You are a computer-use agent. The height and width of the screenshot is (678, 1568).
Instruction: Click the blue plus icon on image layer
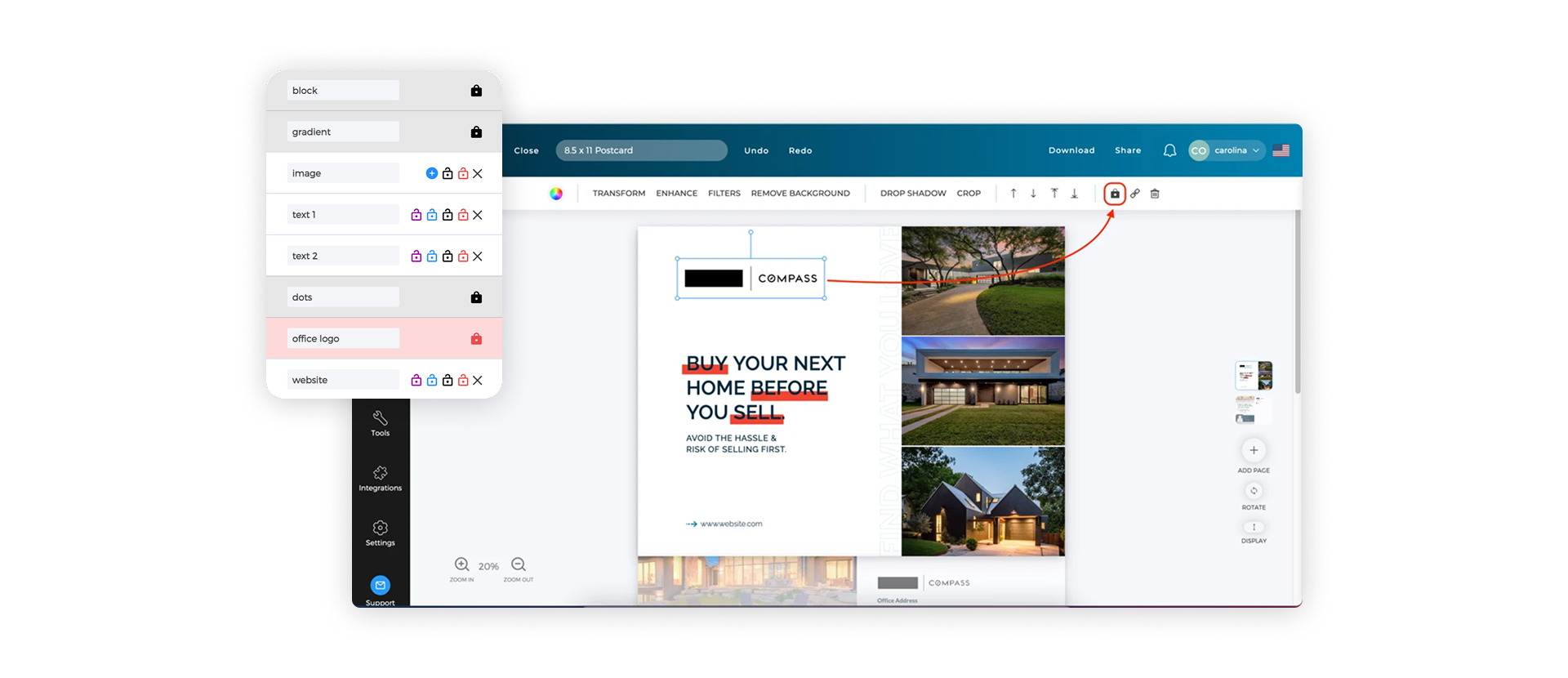pyautogui.click(x=432, y=173)
